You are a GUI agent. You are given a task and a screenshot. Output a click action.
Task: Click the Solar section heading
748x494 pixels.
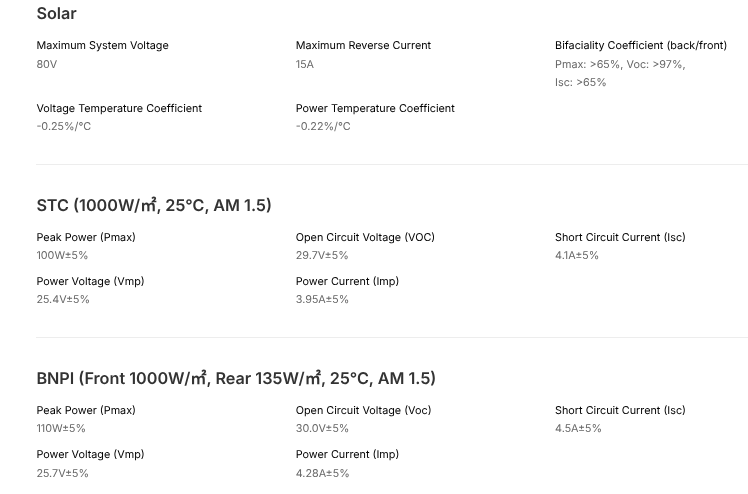(56, 14)
